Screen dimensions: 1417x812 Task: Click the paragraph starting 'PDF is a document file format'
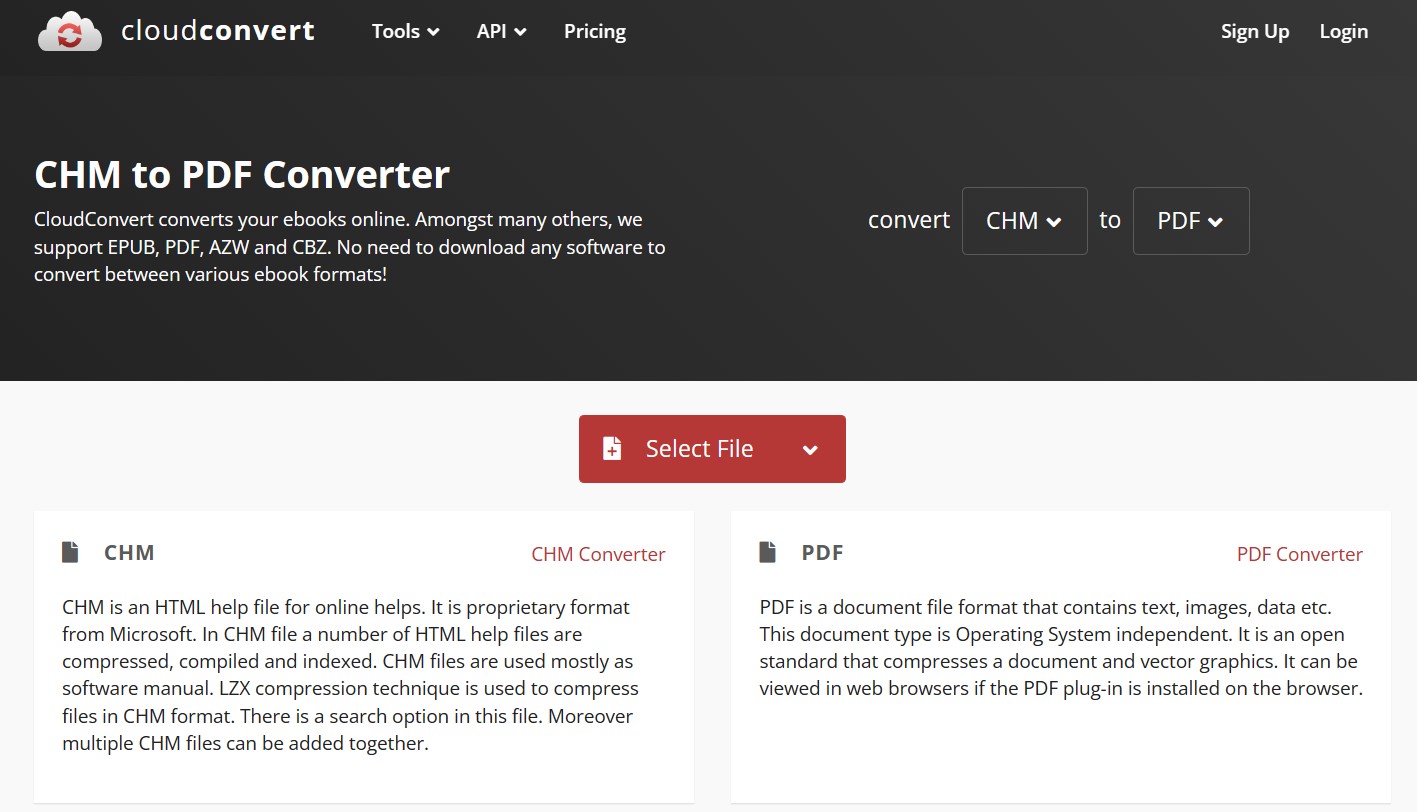click(x=1061, y=648)
